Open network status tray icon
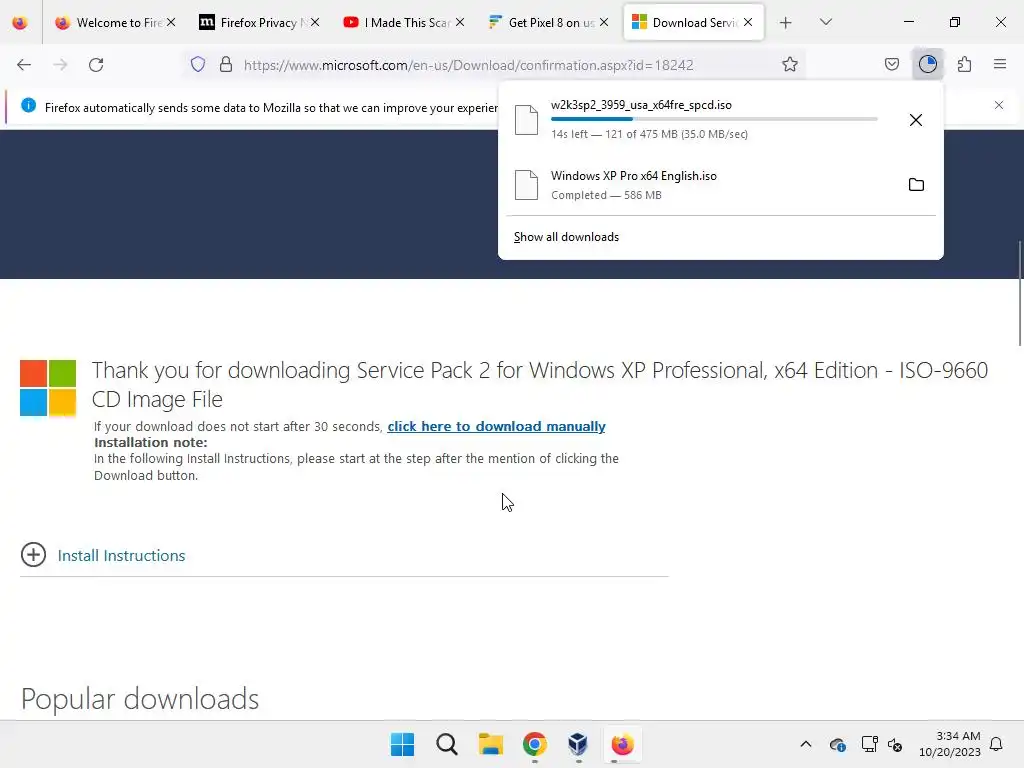1024x768 pixels. [x=869, y=744]
